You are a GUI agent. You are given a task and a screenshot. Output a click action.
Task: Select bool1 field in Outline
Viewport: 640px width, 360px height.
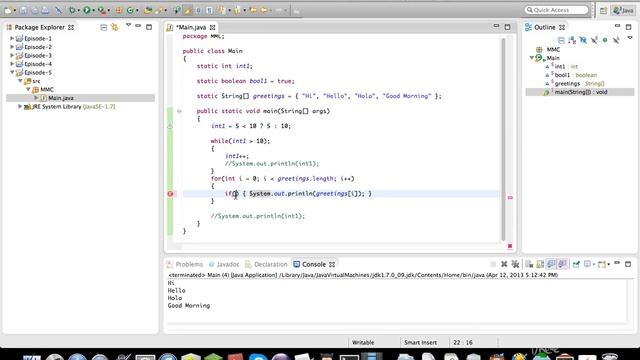coord(571,75)
